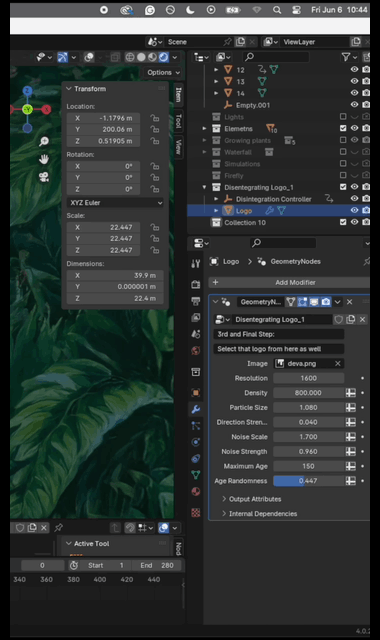Open the XYZ Euler rotation mode dropdown
This screenshot has width=380, height=640.
[115, 202]
